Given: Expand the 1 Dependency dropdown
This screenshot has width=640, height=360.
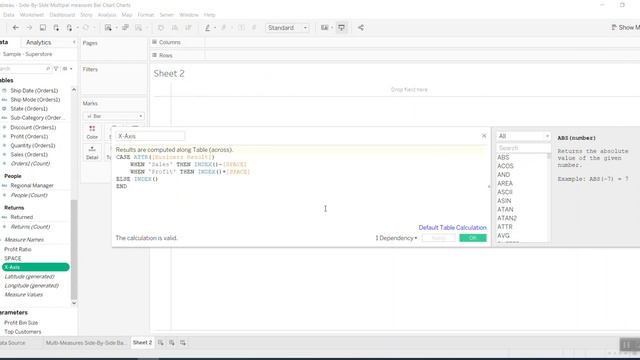Looking at the screenshot, I should pyautogui.click(x=396, y=238).
